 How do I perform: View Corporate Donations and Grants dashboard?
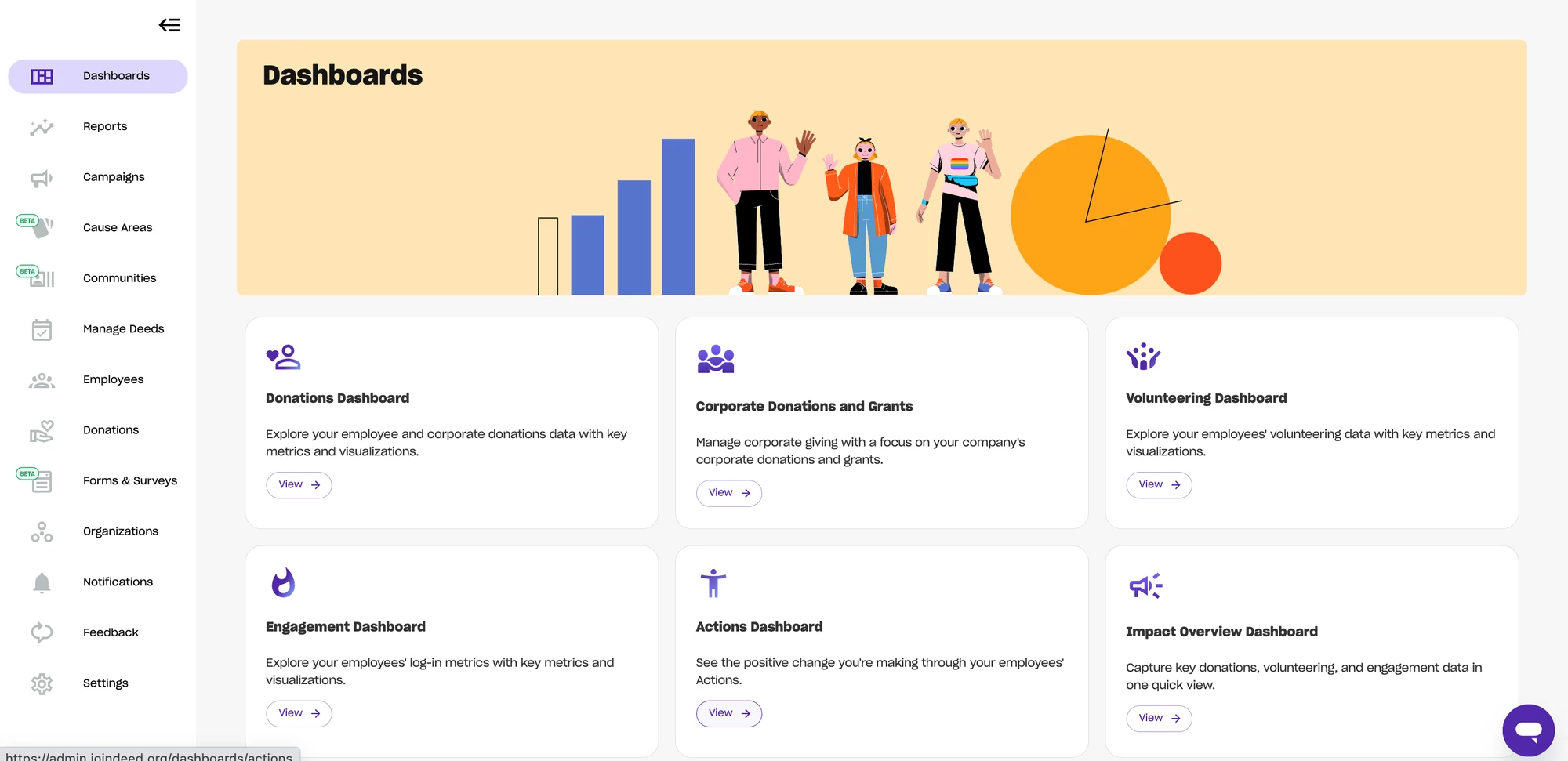click(x=729, y=493)
